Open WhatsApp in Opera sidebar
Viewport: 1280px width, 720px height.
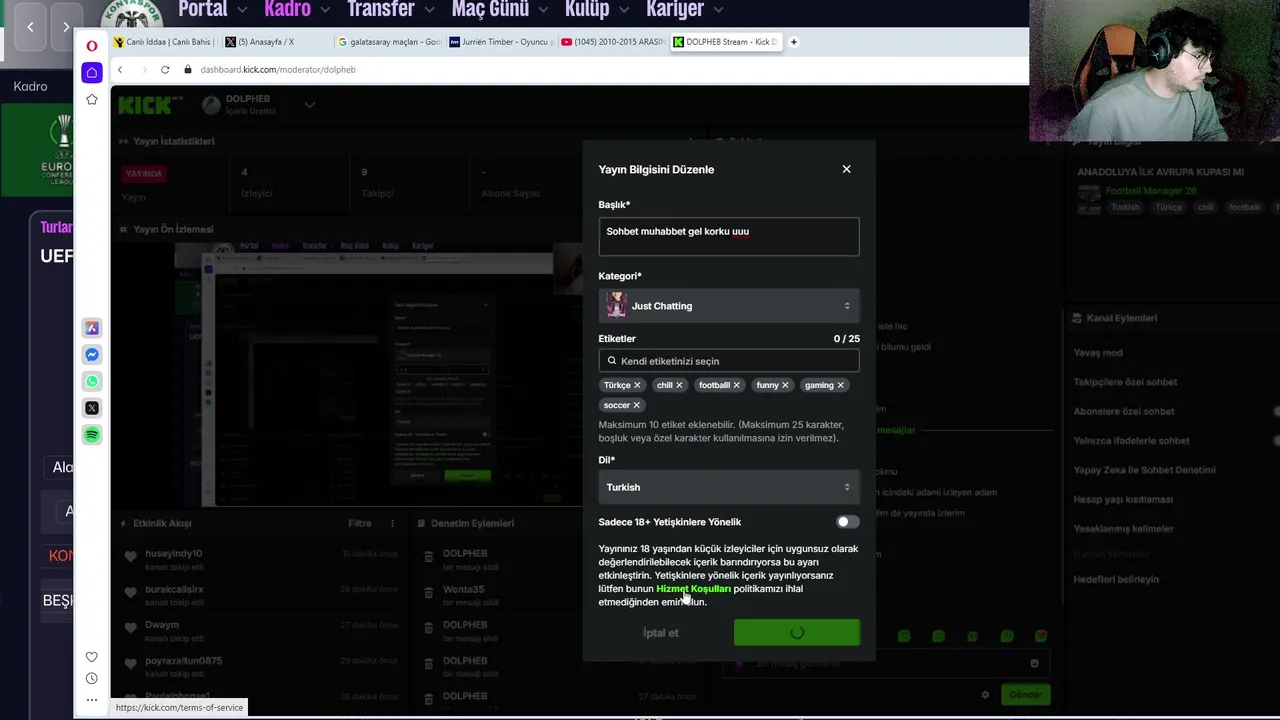[92, 381]
